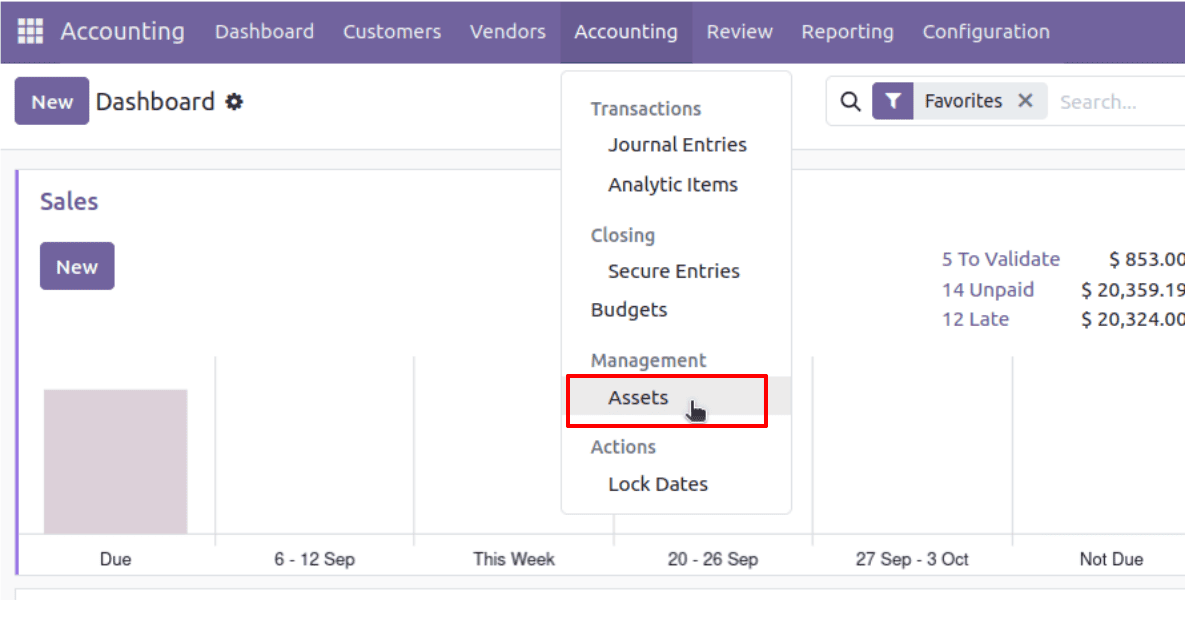Open the Configuration menu

tap(986, 32)
